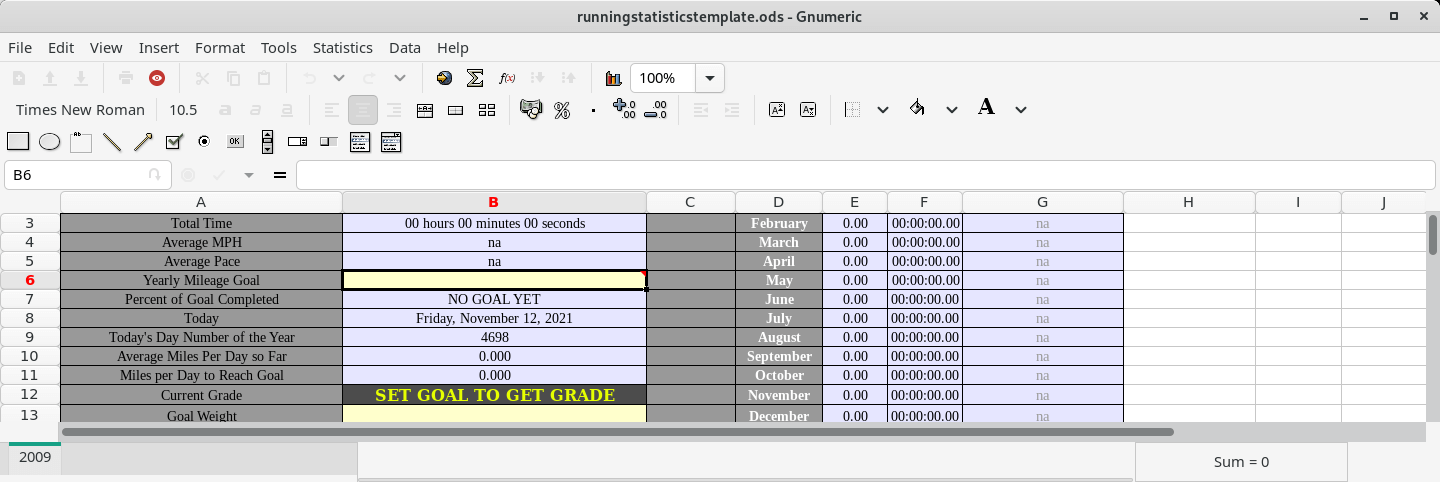The height and width of the screenshot is (482, 1440).
Task: Click the center horizontally icon
Action: pos(363,110)
